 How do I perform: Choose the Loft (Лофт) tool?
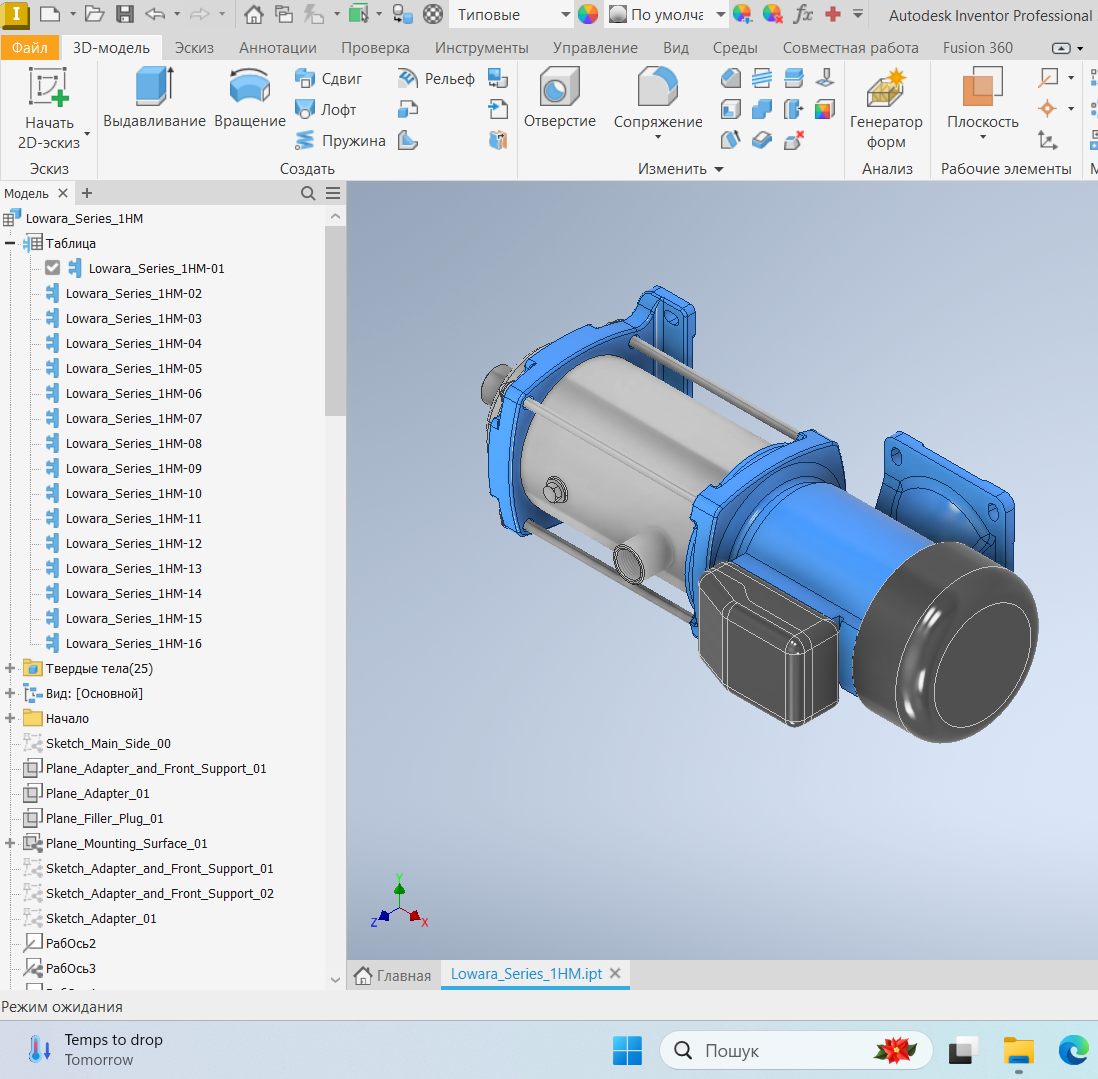coord(326,109)
